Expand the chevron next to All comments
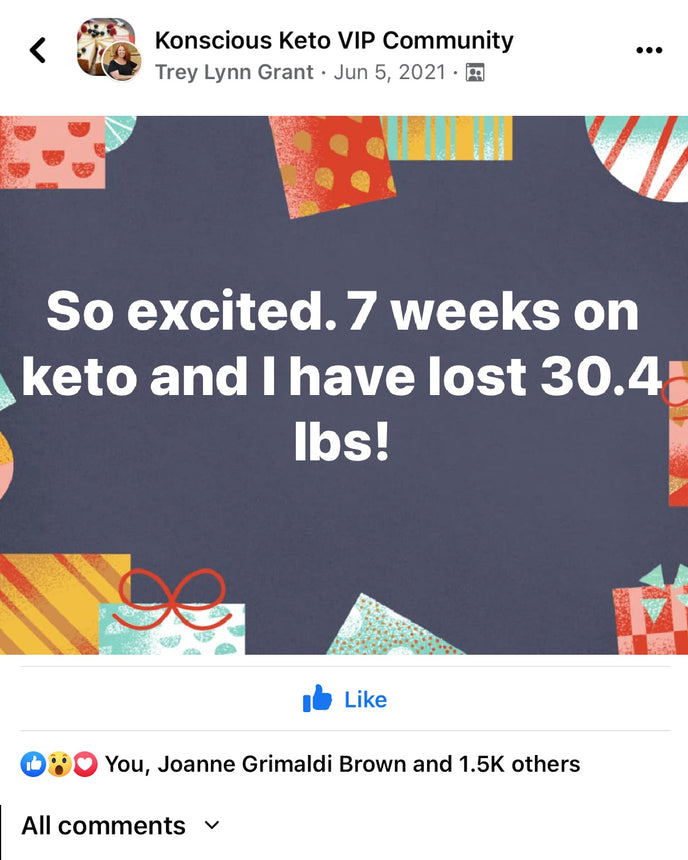This screenshot has height=860, width=688. click(211, 826)
